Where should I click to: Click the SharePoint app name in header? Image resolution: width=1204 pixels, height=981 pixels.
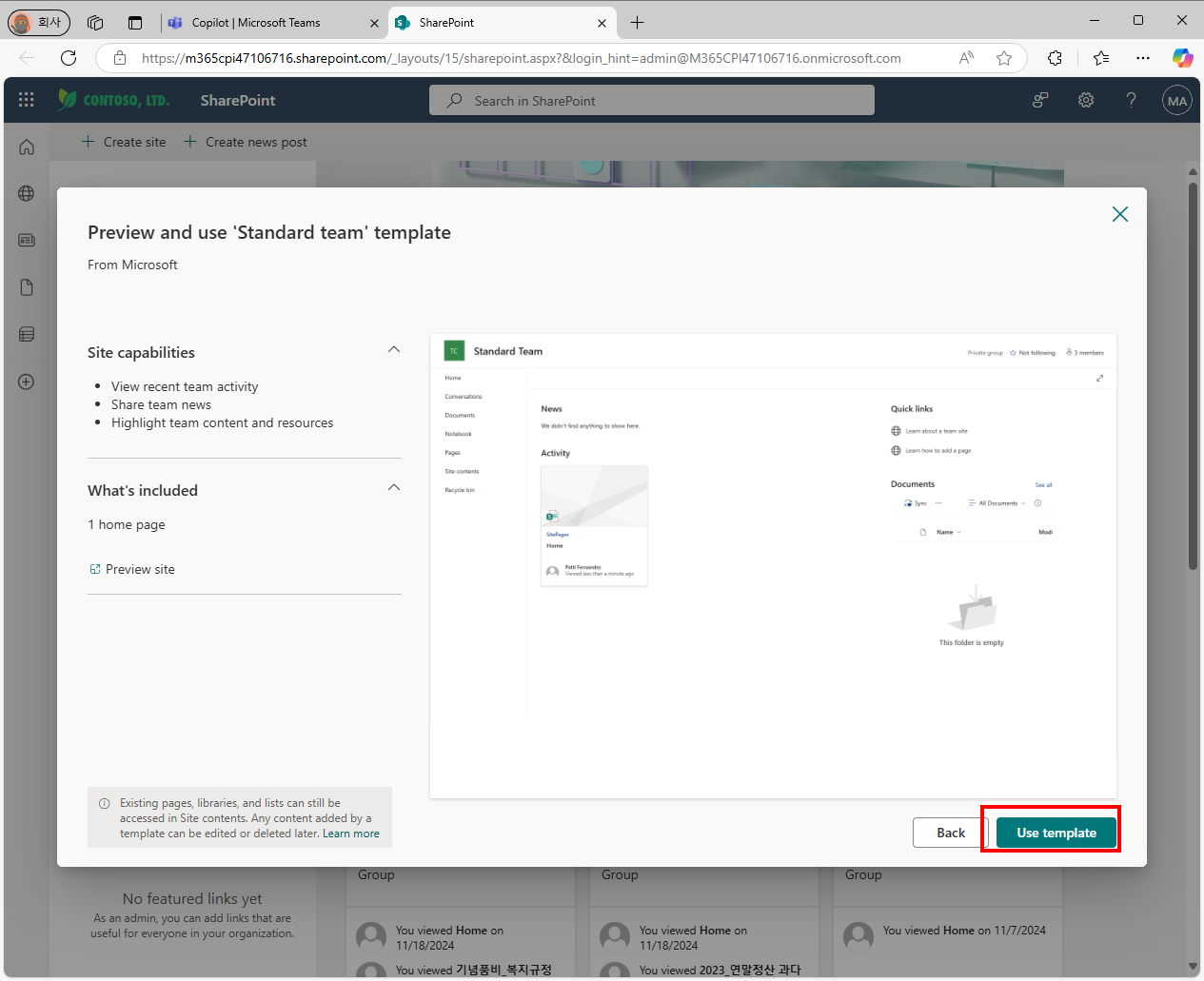238,100
